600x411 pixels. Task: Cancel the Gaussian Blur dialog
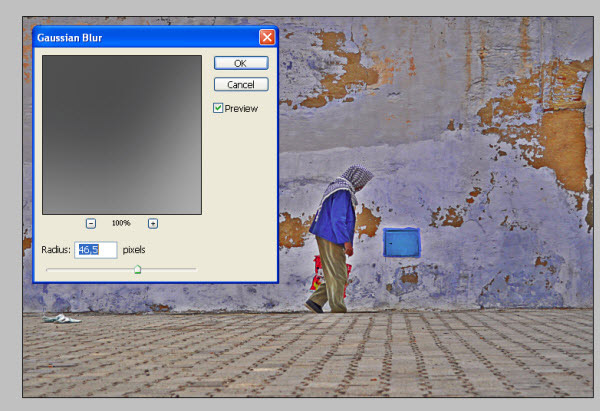(241, 84)
